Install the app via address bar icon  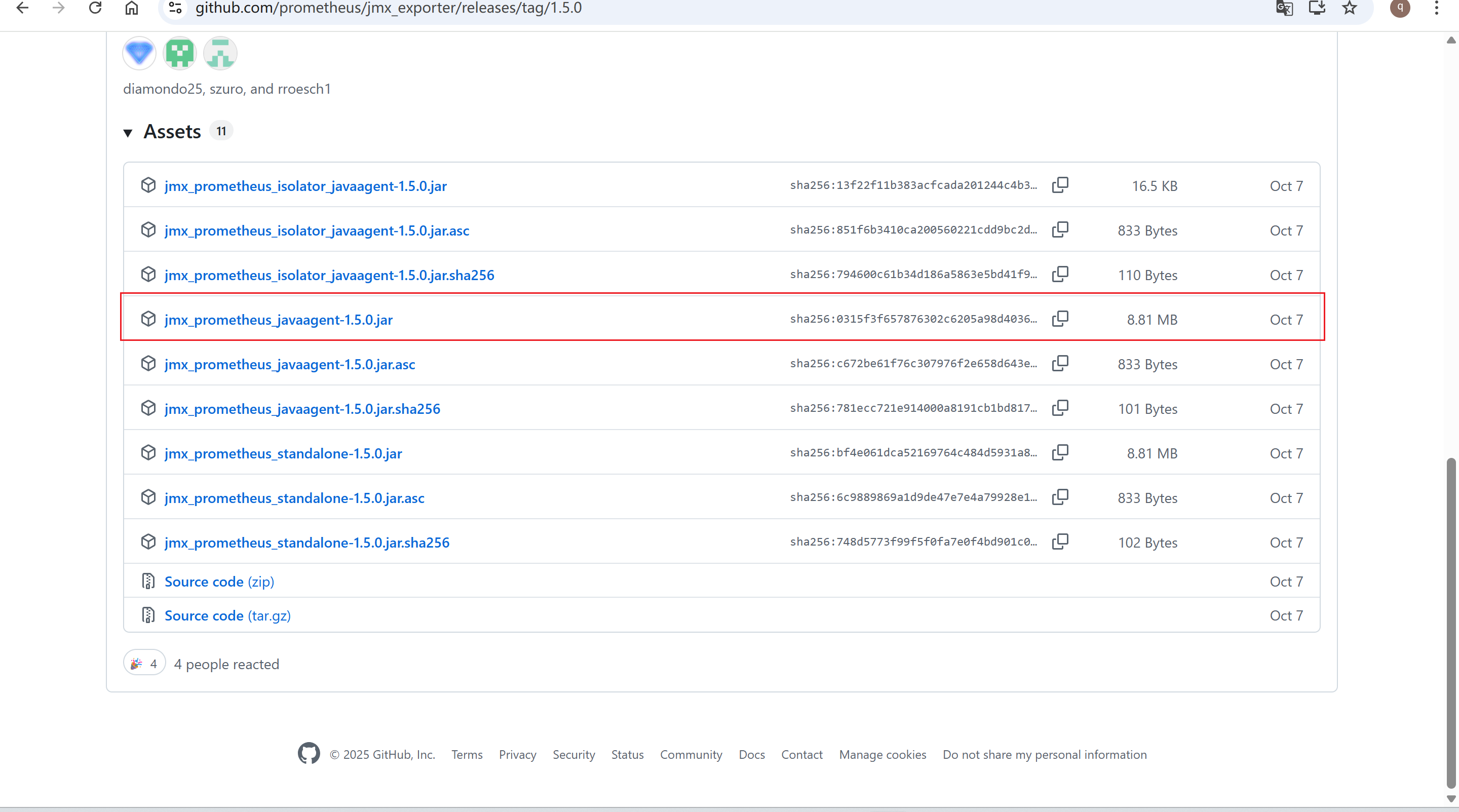1317,8
